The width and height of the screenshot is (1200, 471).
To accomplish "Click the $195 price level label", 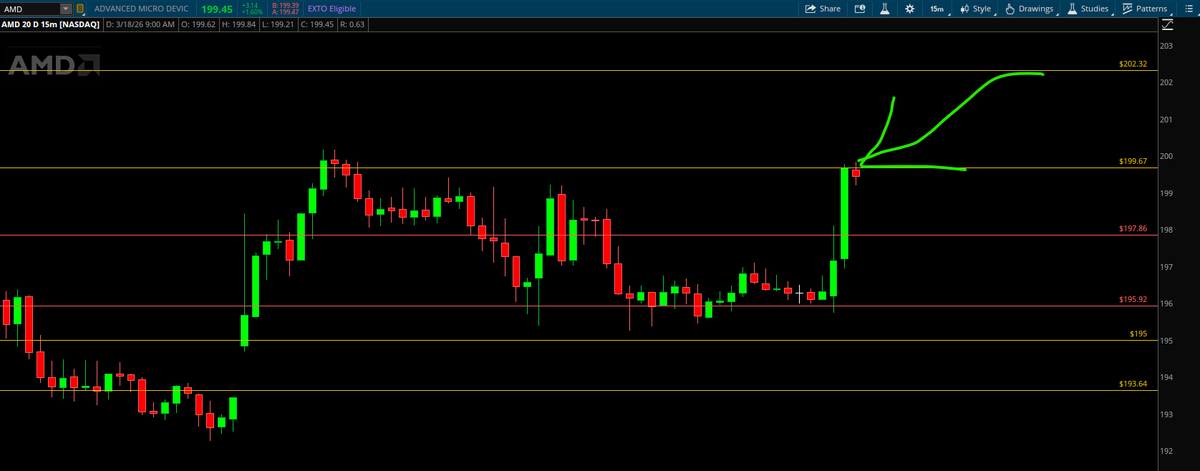I will coord(1138,333).
